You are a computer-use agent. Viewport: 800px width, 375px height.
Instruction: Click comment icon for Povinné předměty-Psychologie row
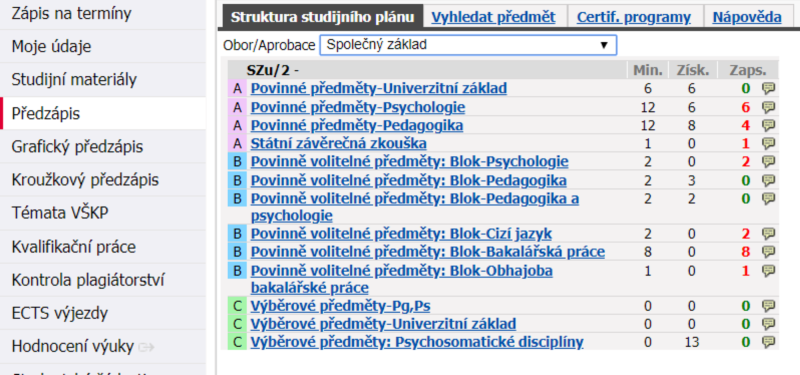tap(768, 108)
